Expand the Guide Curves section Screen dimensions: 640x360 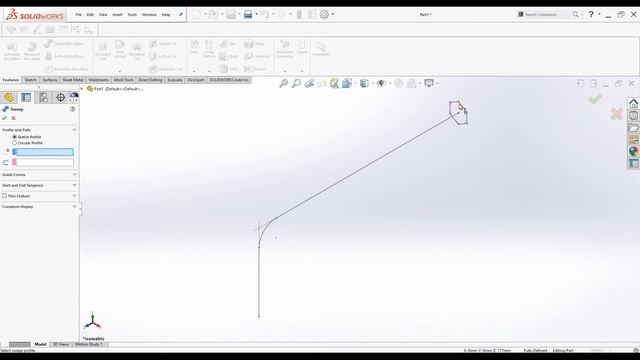click(74, 175)
